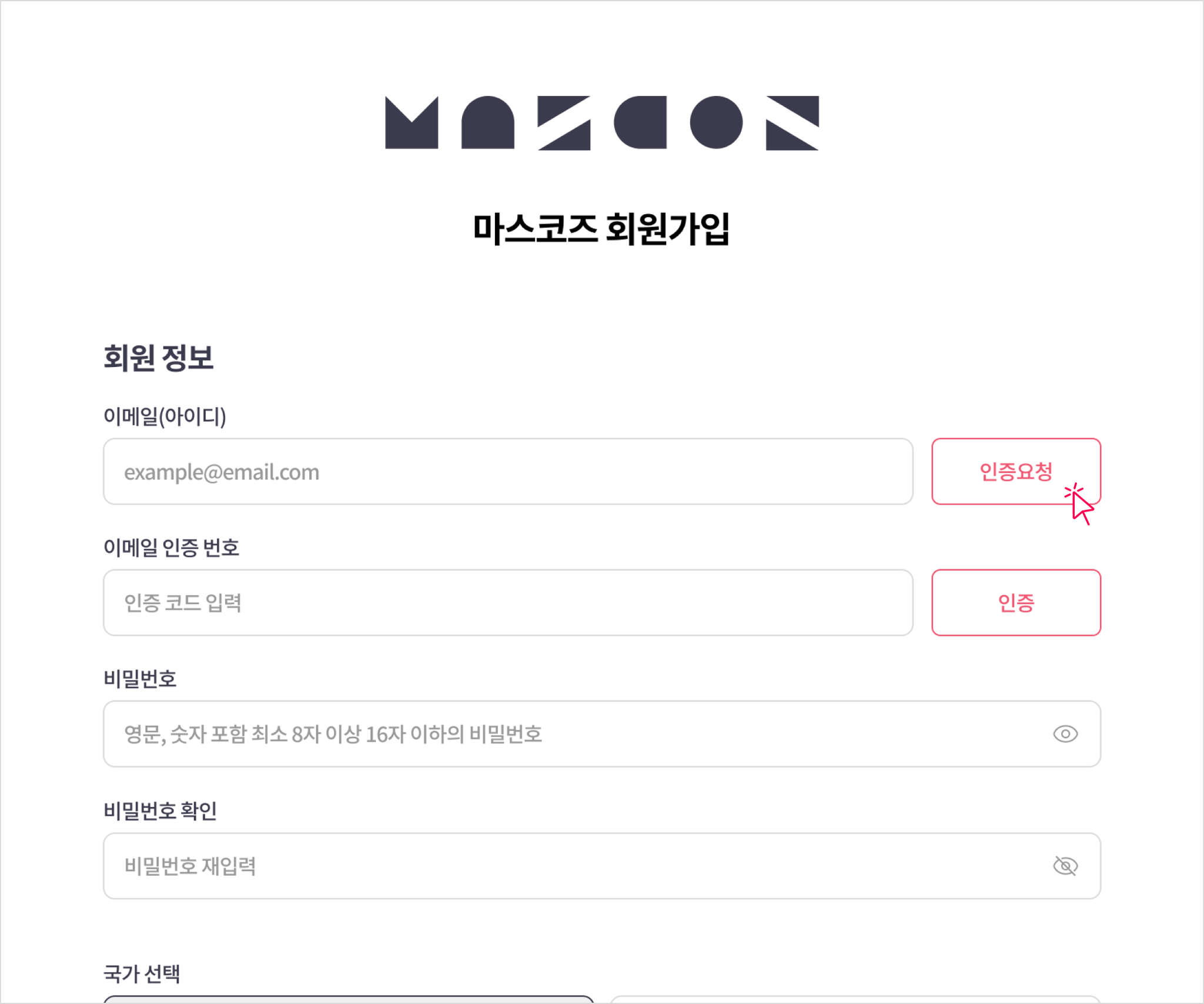Show password using the eye icon
This screenshot has height=1004, width=1204.
(1065, 734)
